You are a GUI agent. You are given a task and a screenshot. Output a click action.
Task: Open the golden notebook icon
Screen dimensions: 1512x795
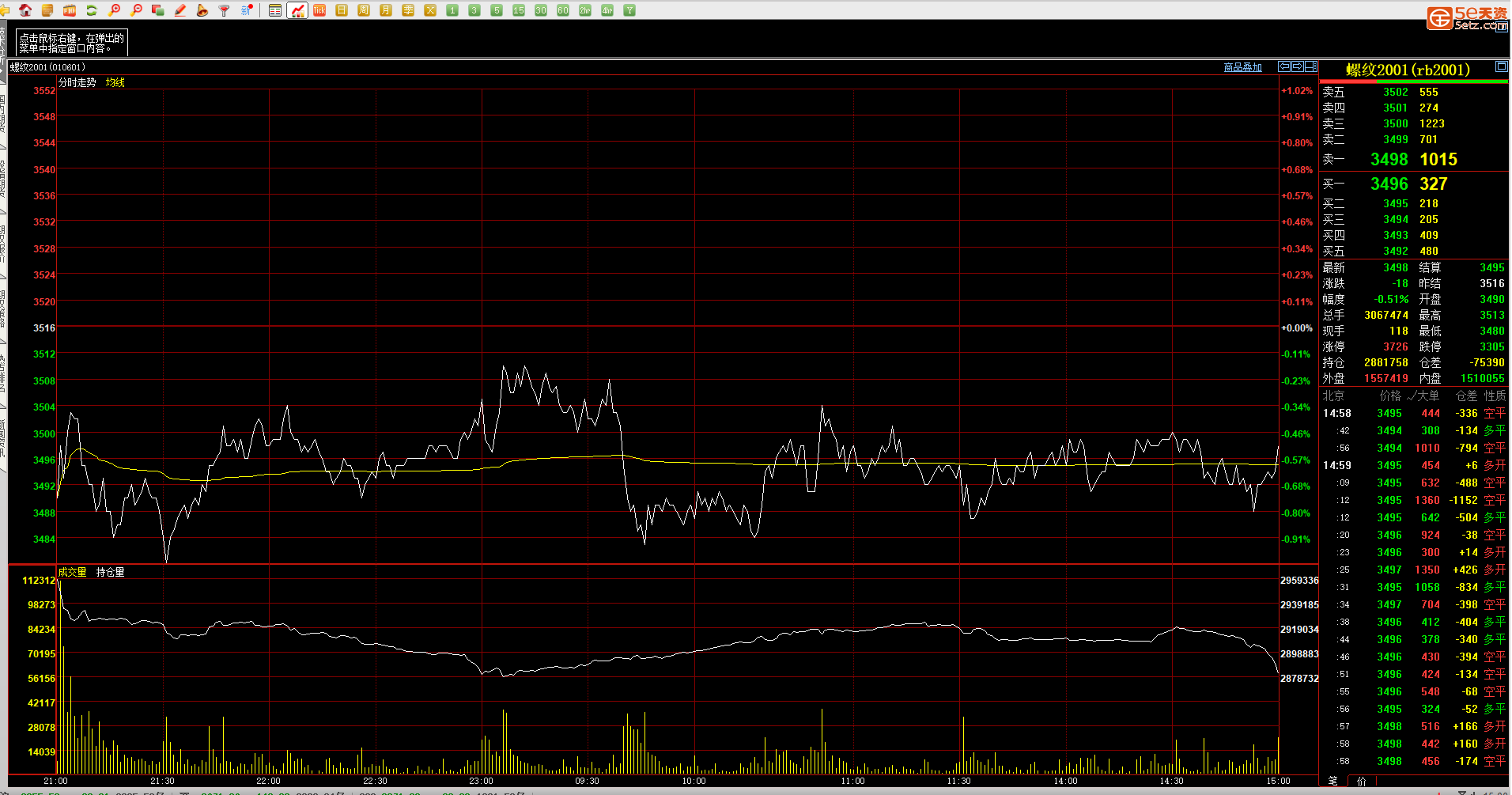[x=47, y=10]
